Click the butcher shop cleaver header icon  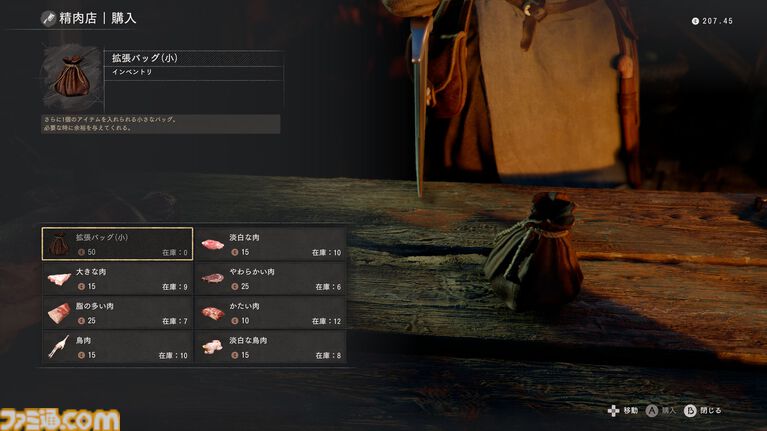[48, 19]
